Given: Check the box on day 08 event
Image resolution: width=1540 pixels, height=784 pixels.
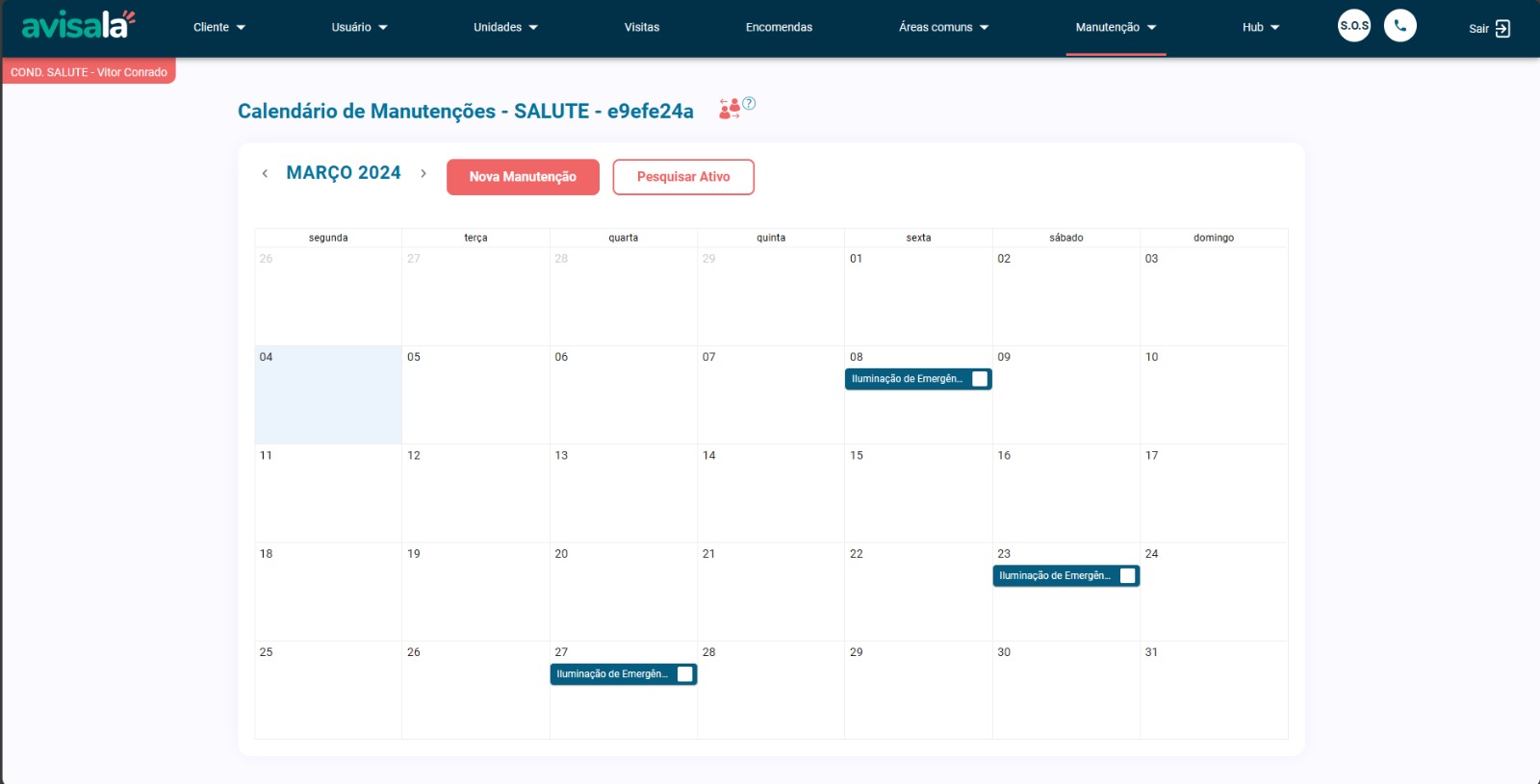Looking at the screenshot, I should (x=980, y=379).
